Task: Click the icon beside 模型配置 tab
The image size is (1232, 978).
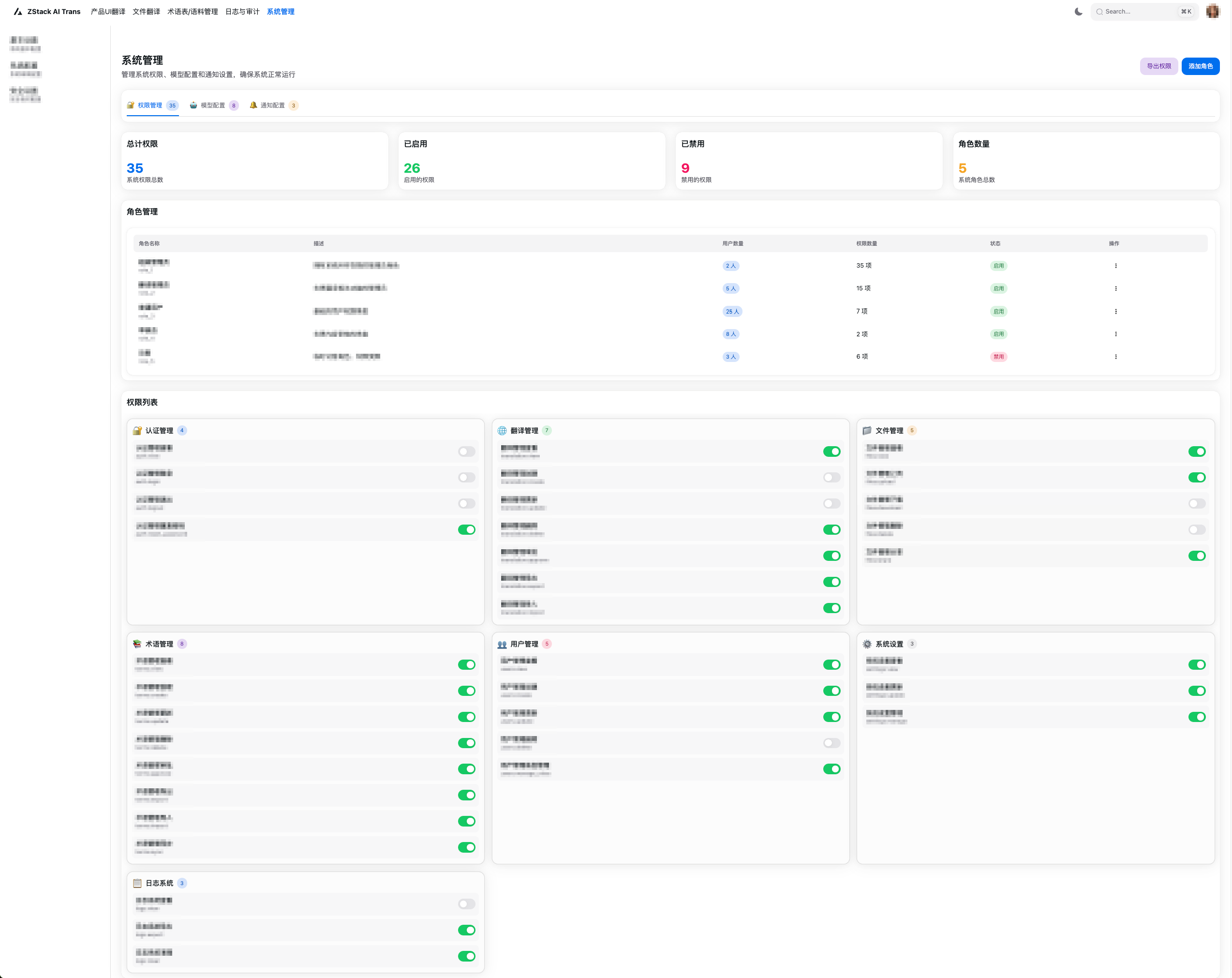Action: point(193,105)
